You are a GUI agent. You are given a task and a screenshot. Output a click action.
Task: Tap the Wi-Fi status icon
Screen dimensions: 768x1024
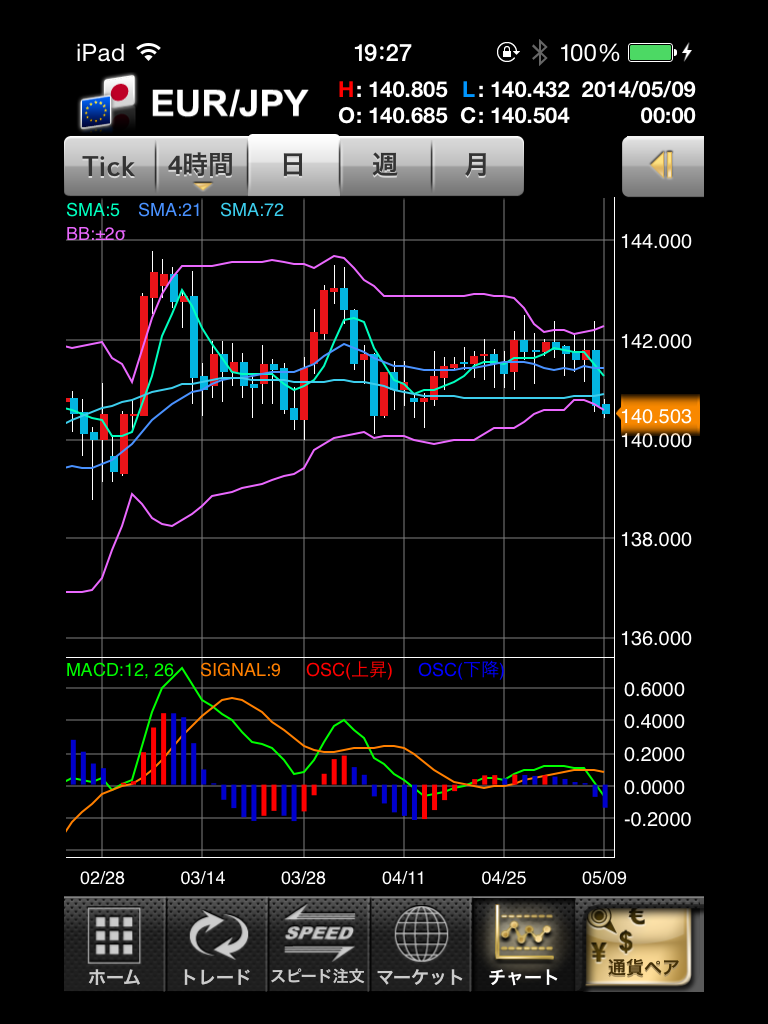(149, 52)
